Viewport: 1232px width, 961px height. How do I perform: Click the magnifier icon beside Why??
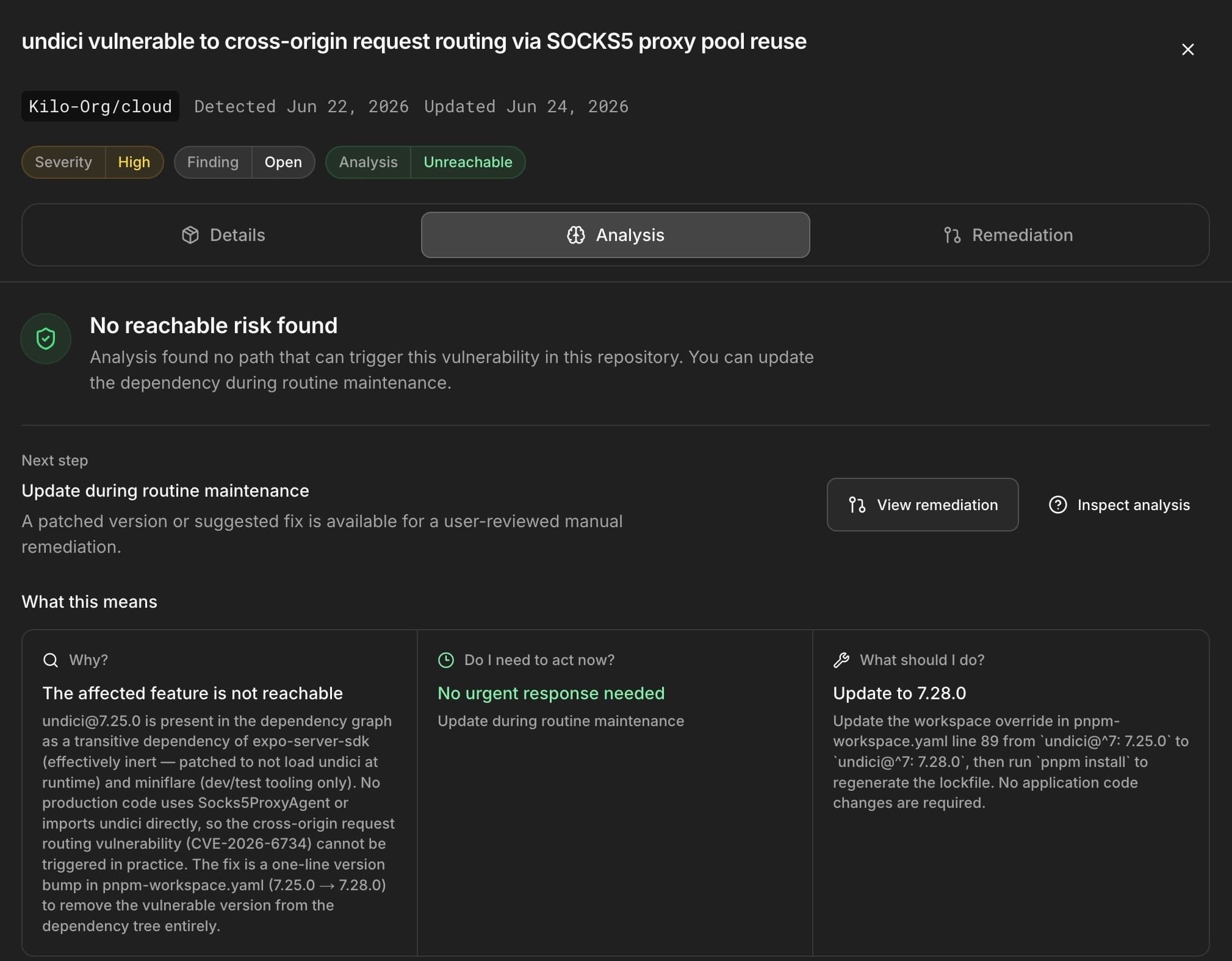coord(51,660)
